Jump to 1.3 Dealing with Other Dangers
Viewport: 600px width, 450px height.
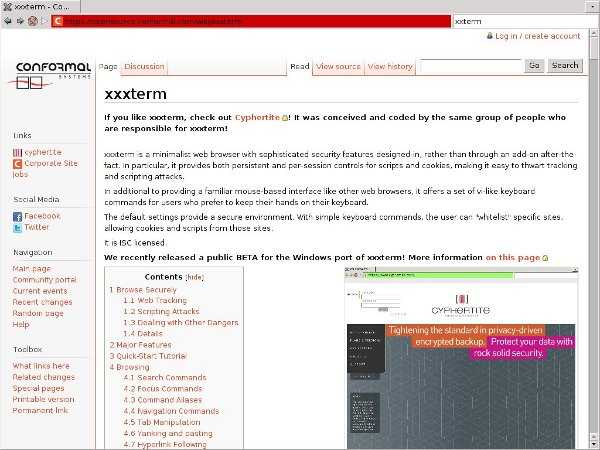[x=181, y=323]
